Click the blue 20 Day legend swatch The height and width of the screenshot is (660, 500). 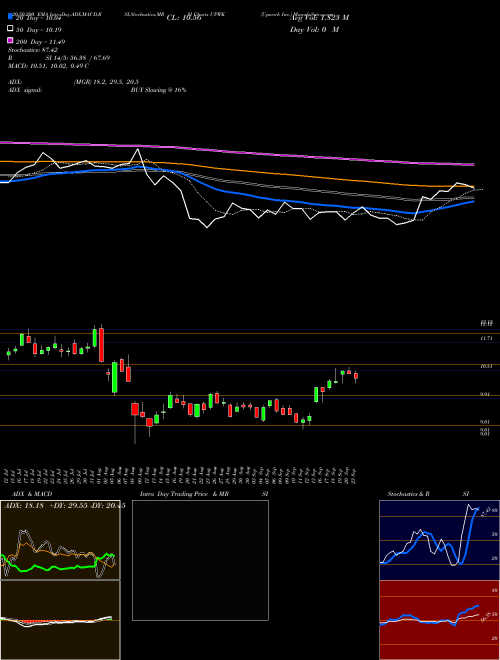[11, 17]
